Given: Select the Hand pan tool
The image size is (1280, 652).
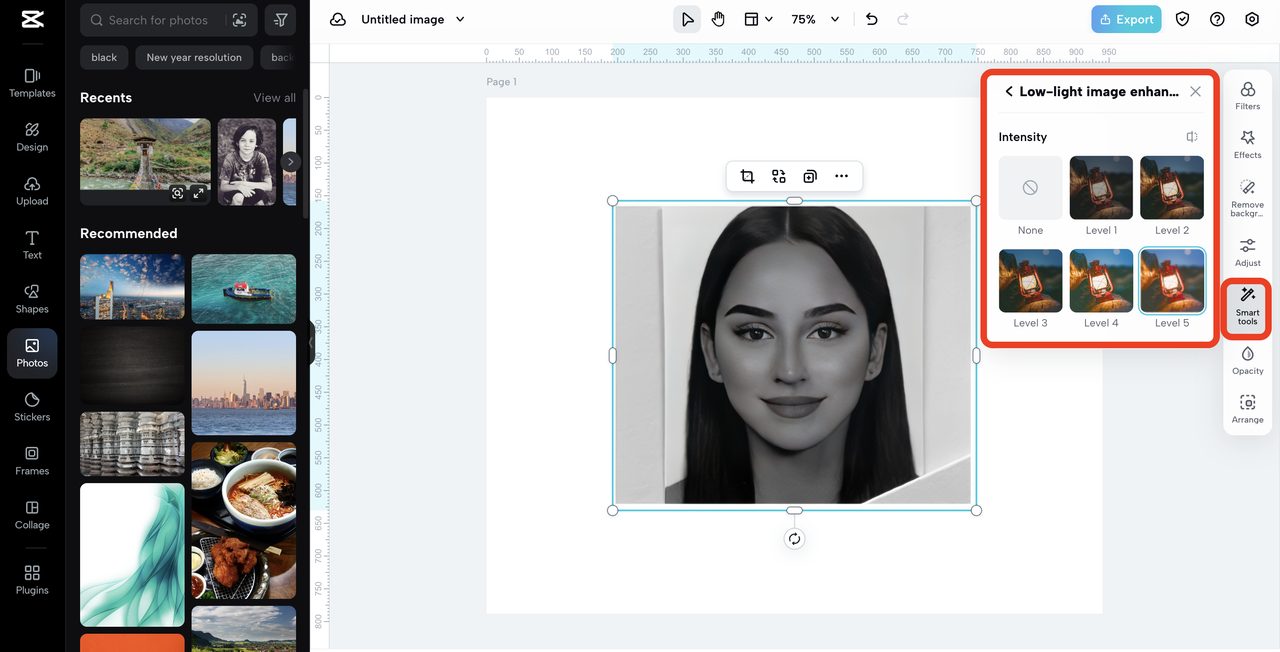Looking at the screenshot, I should [718, 19].
